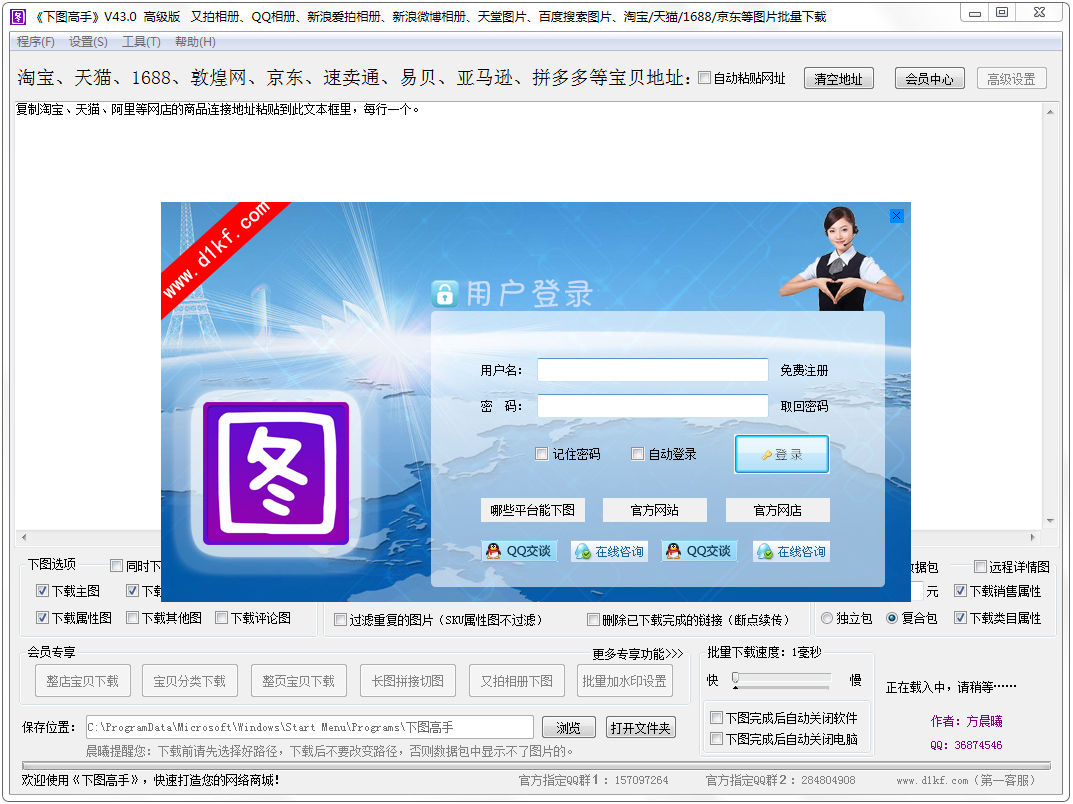Click the URL text area
The image size is (1073, 804).
point(528,315)
